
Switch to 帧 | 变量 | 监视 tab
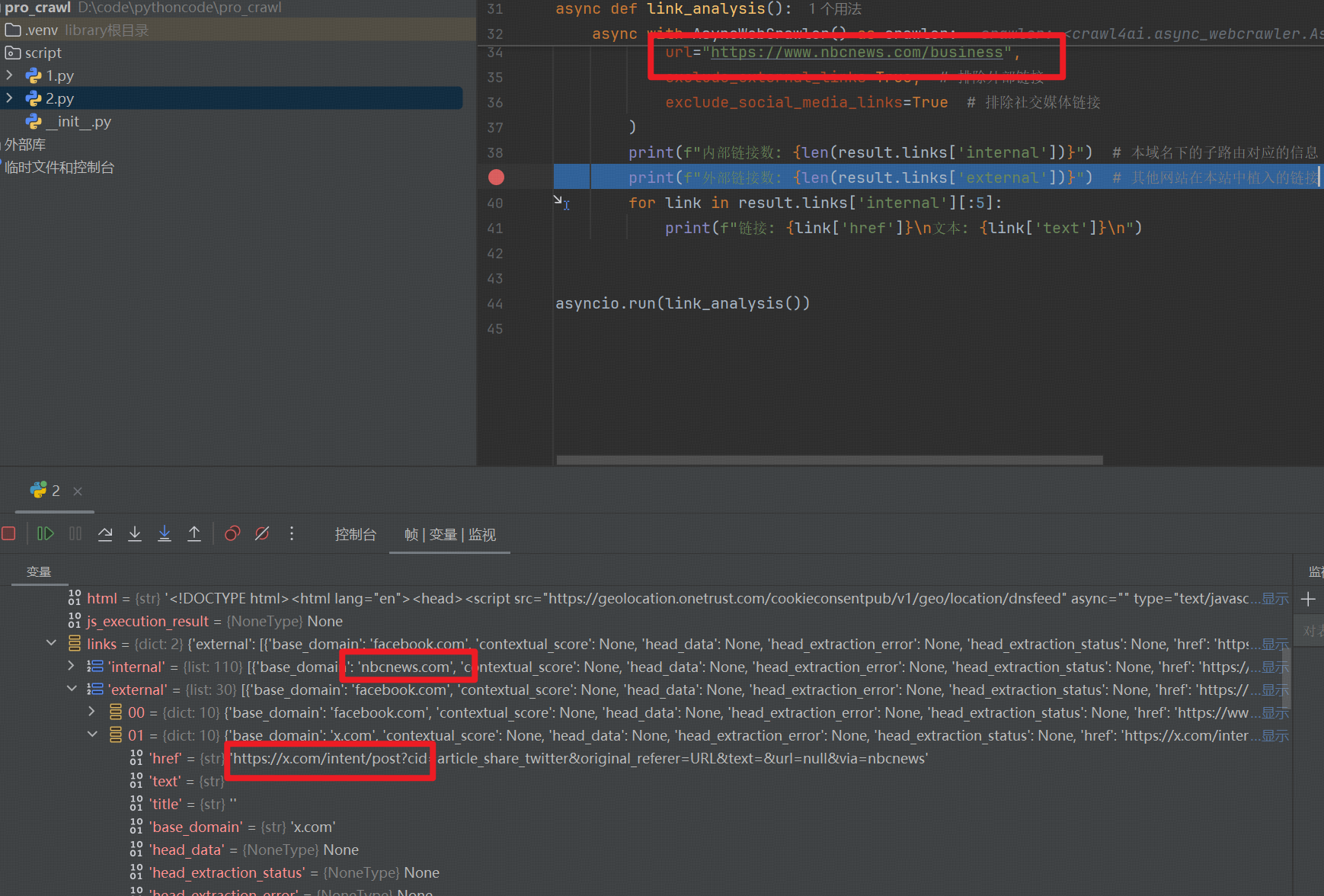[450, 535]
